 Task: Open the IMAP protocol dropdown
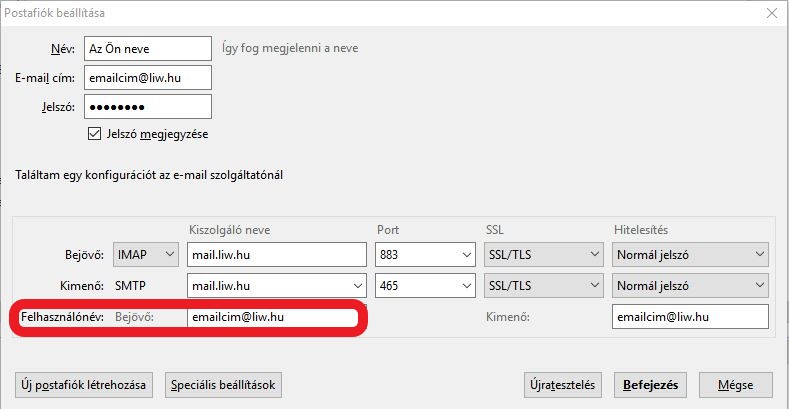(x=146, y=255)
